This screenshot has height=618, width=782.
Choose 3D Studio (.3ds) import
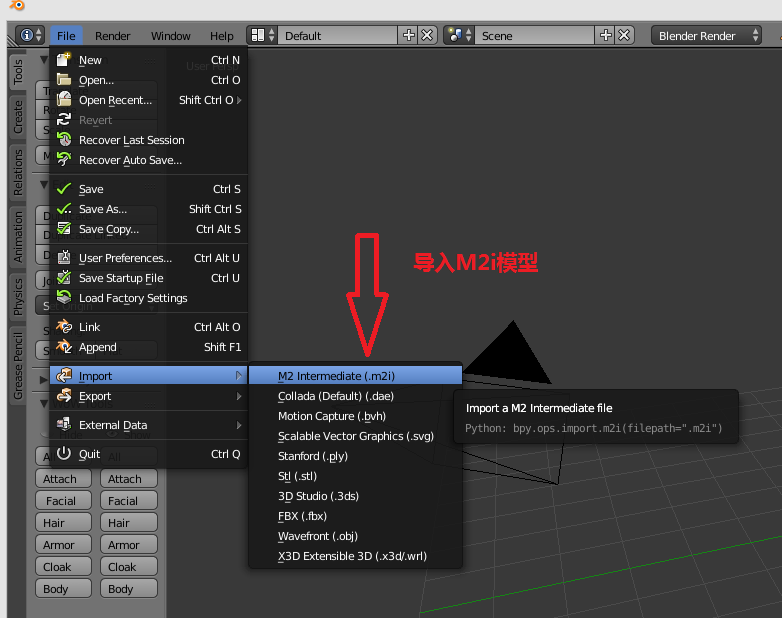(x=356, y=496)
